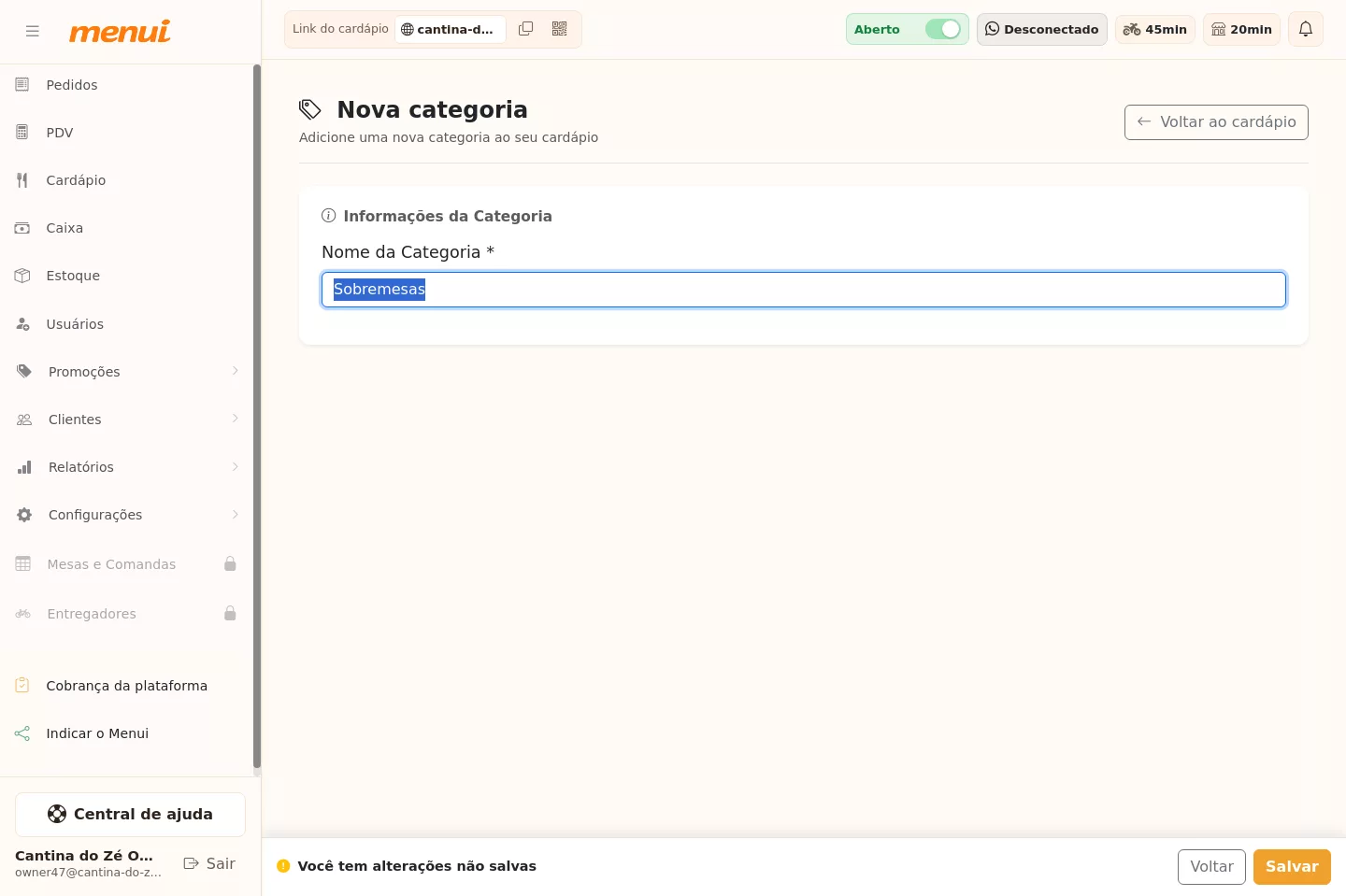Open the QR code icon
This screenshot has width=1346, height=896.
click(560, 29)
